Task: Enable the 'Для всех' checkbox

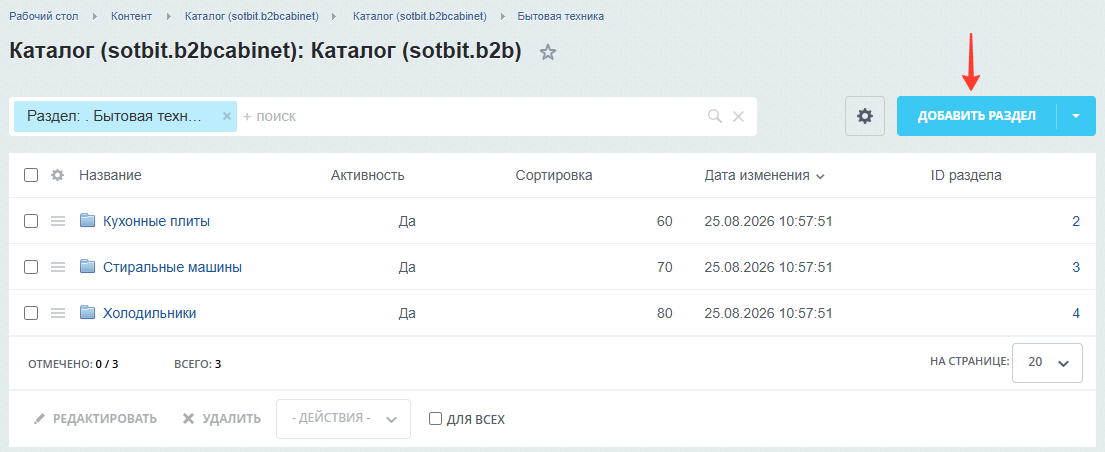Action: 436,419
